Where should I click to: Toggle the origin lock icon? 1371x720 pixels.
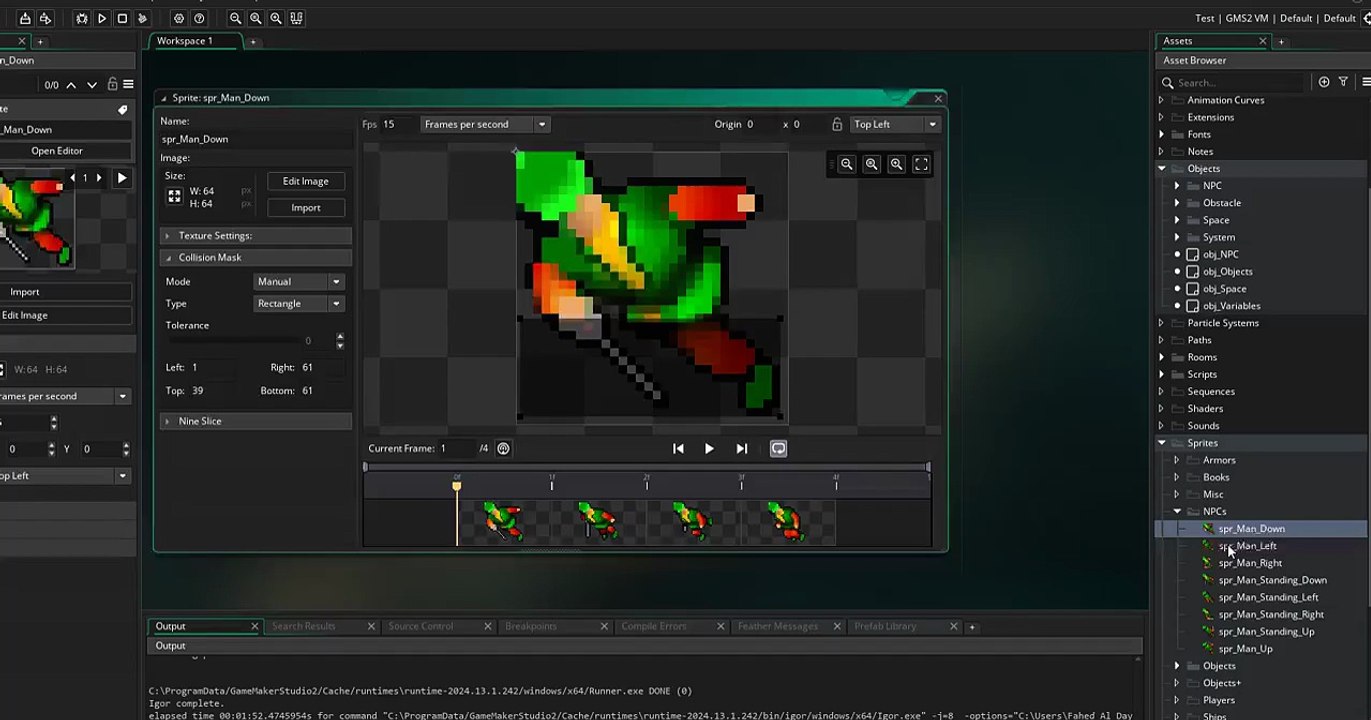837,124
